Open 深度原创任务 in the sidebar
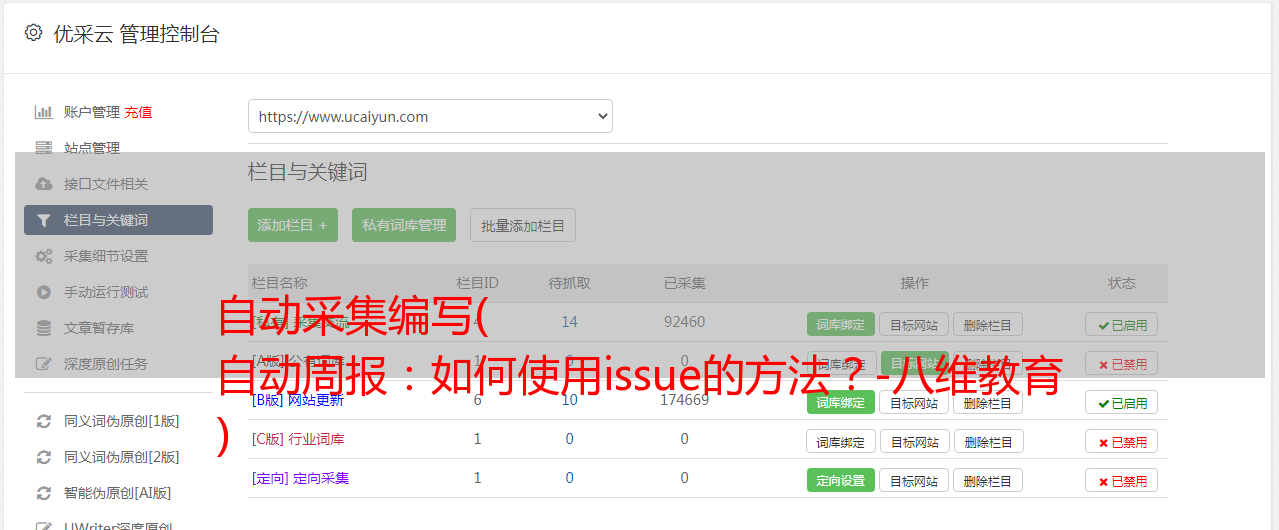 [106, 364]
